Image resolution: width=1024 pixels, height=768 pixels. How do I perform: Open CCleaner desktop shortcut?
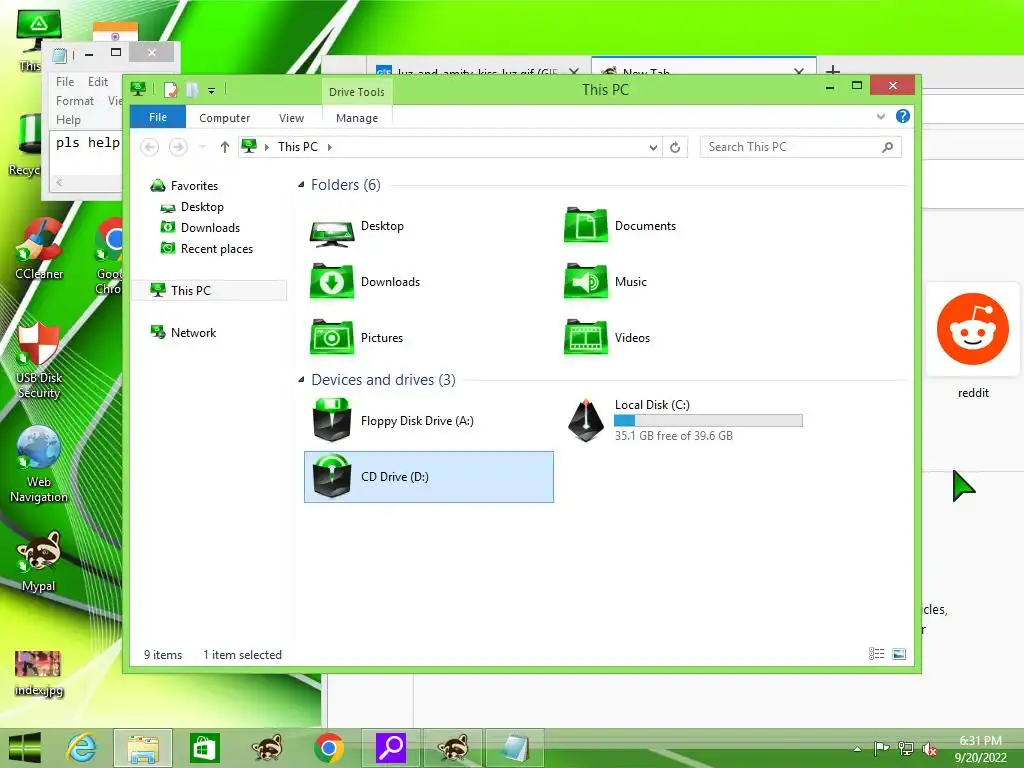39,248
